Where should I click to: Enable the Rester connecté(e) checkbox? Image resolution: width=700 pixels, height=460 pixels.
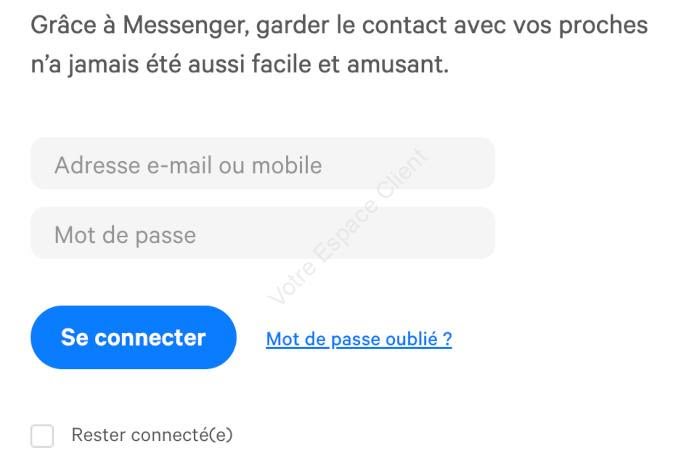[x=42, y=435]
